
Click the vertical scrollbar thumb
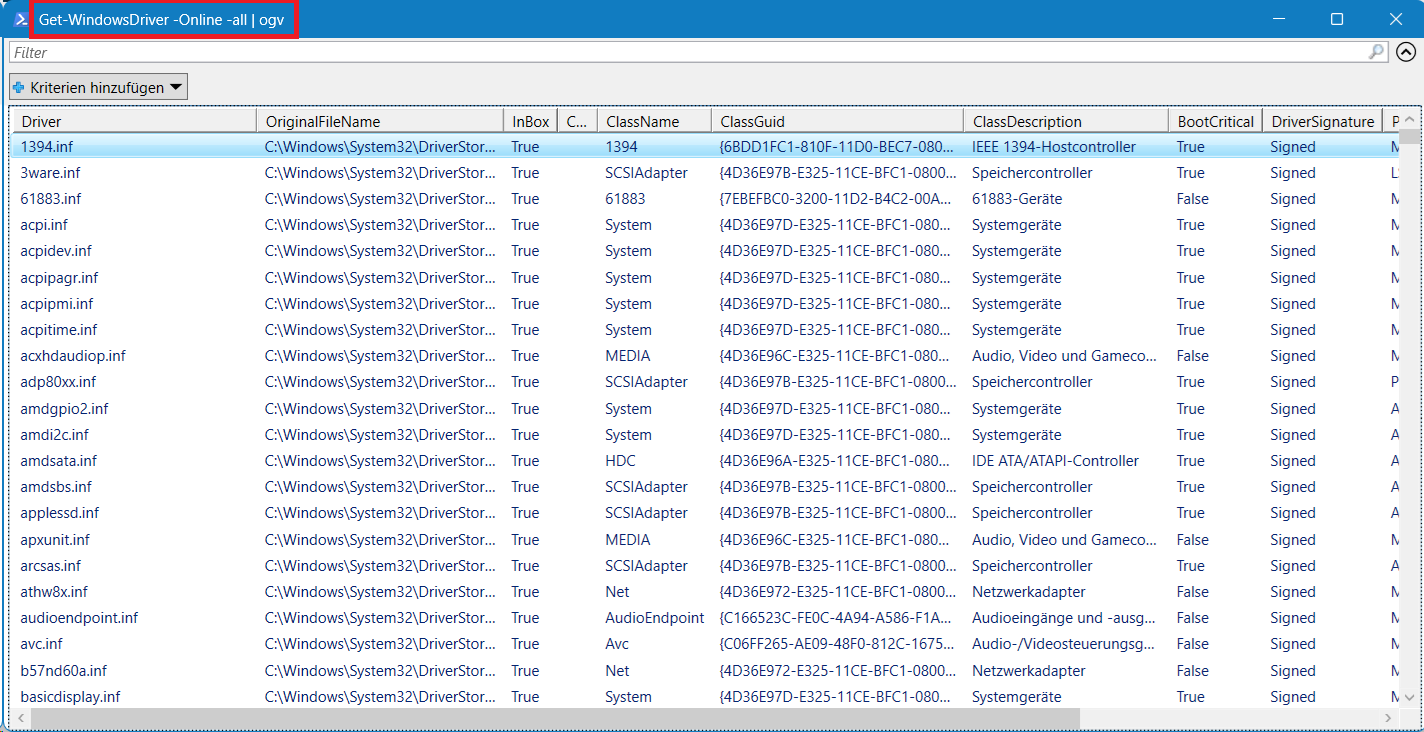[1409, 136]
